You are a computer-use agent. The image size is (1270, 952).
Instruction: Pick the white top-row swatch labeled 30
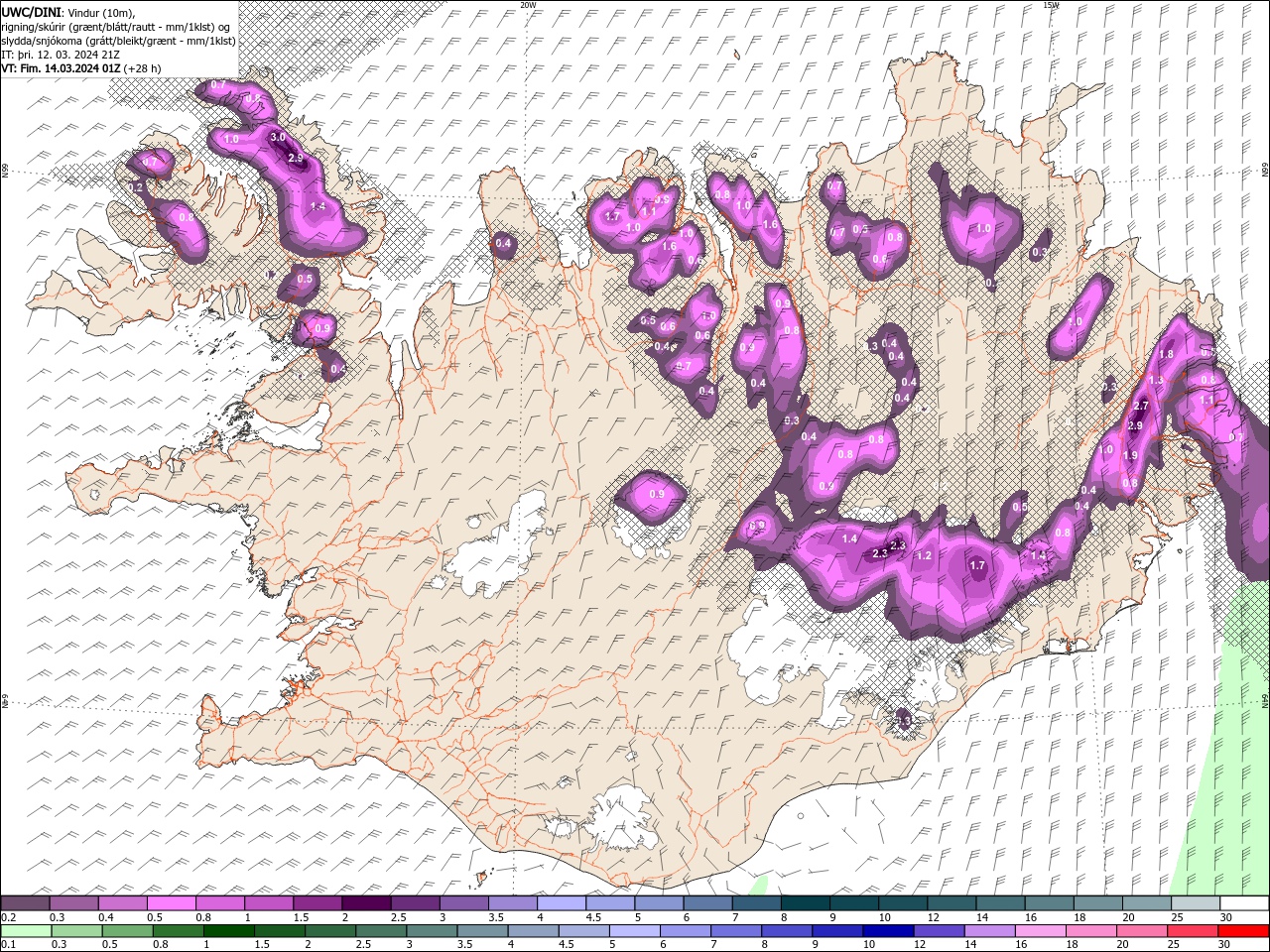1244,902
